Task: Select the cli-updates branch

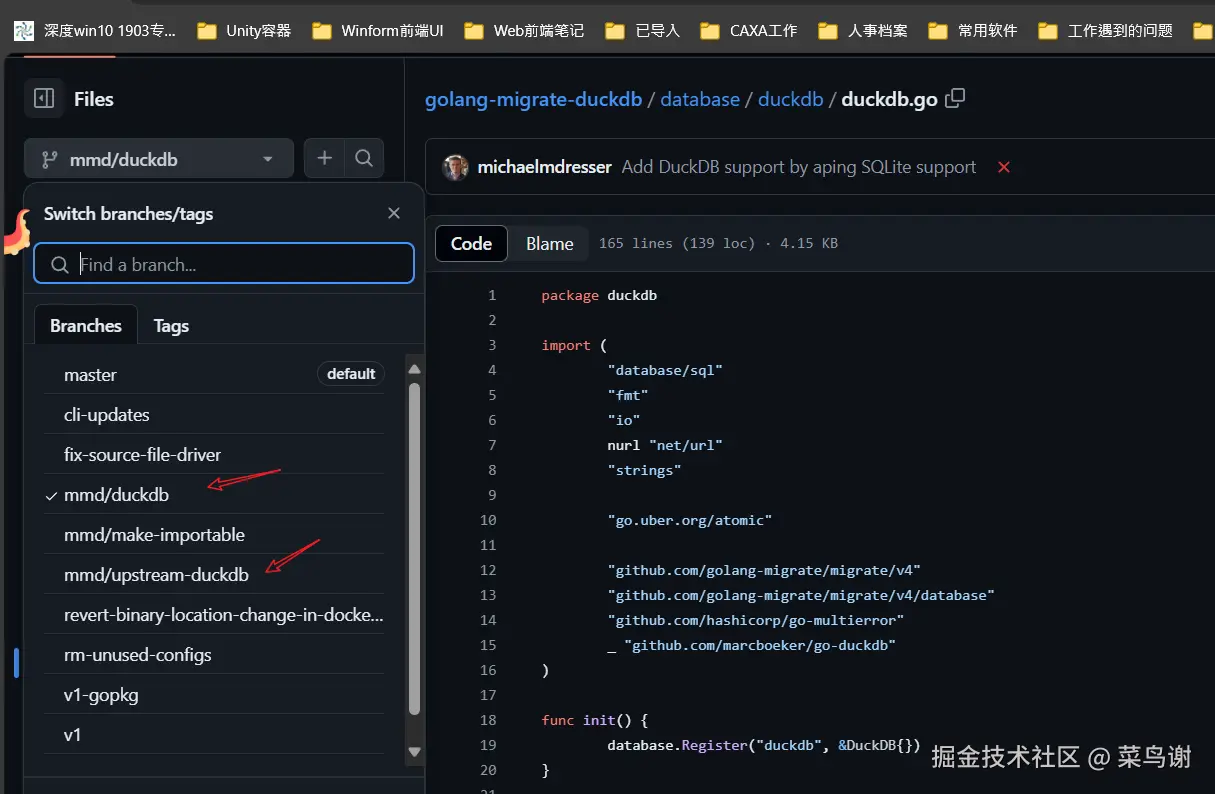Action: click(214, 414)
